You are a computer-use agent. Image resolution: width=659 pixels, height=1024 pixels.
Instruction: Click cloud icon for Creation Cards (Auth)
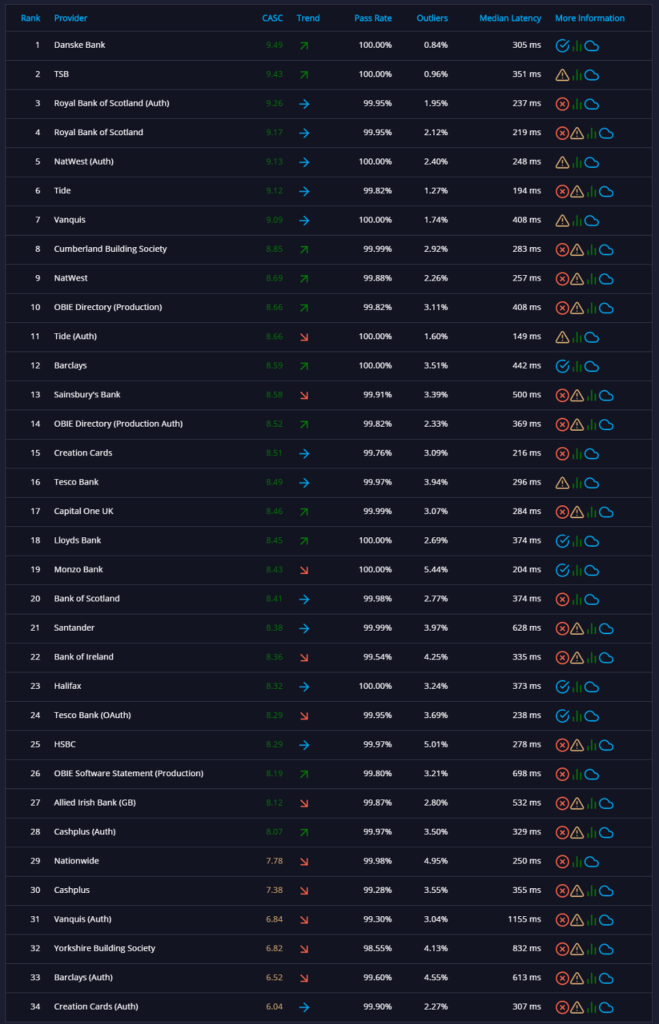tap(606, 1008)
